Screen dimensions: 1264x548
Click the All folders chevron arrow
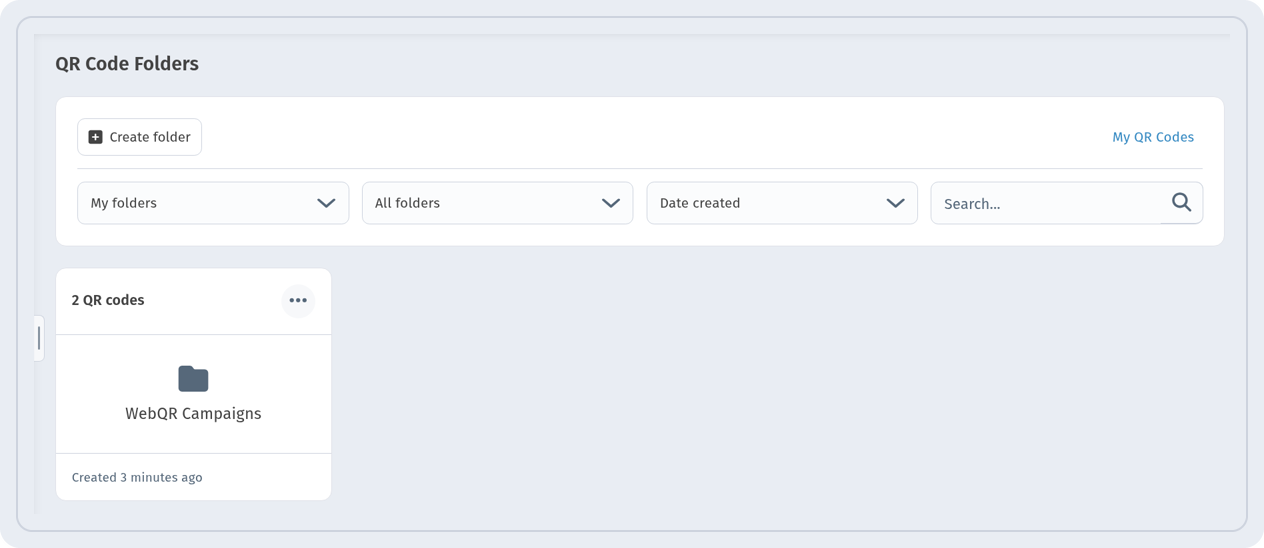(x=611, y=203)
